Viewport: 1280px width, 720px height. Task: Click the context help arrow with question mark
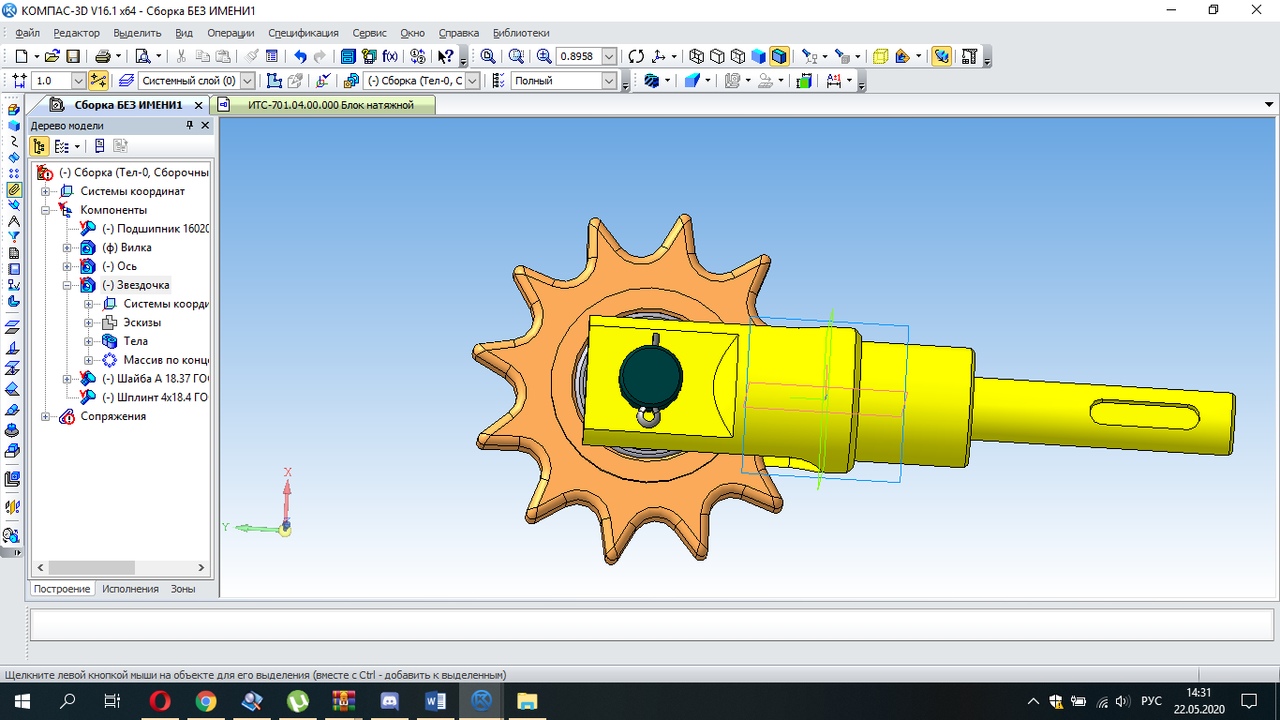coord(446,57)
